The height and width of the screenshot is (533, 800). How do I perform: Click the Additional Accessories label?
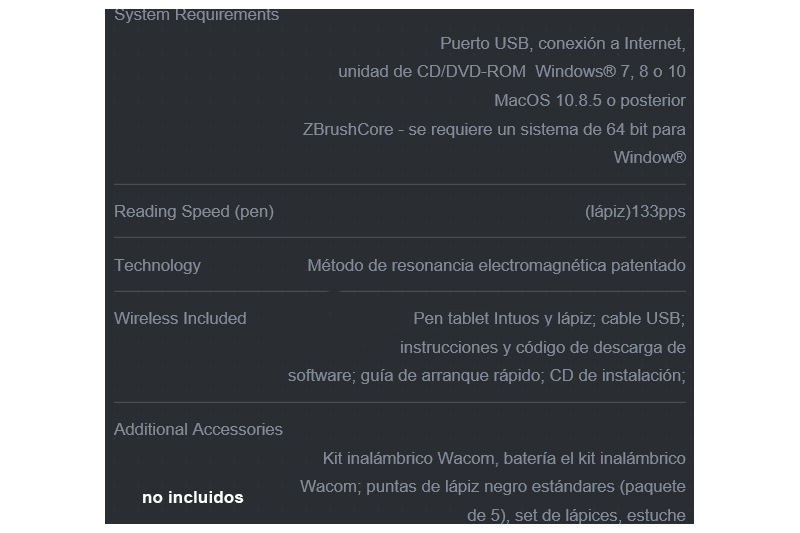[x=198, y=429]
